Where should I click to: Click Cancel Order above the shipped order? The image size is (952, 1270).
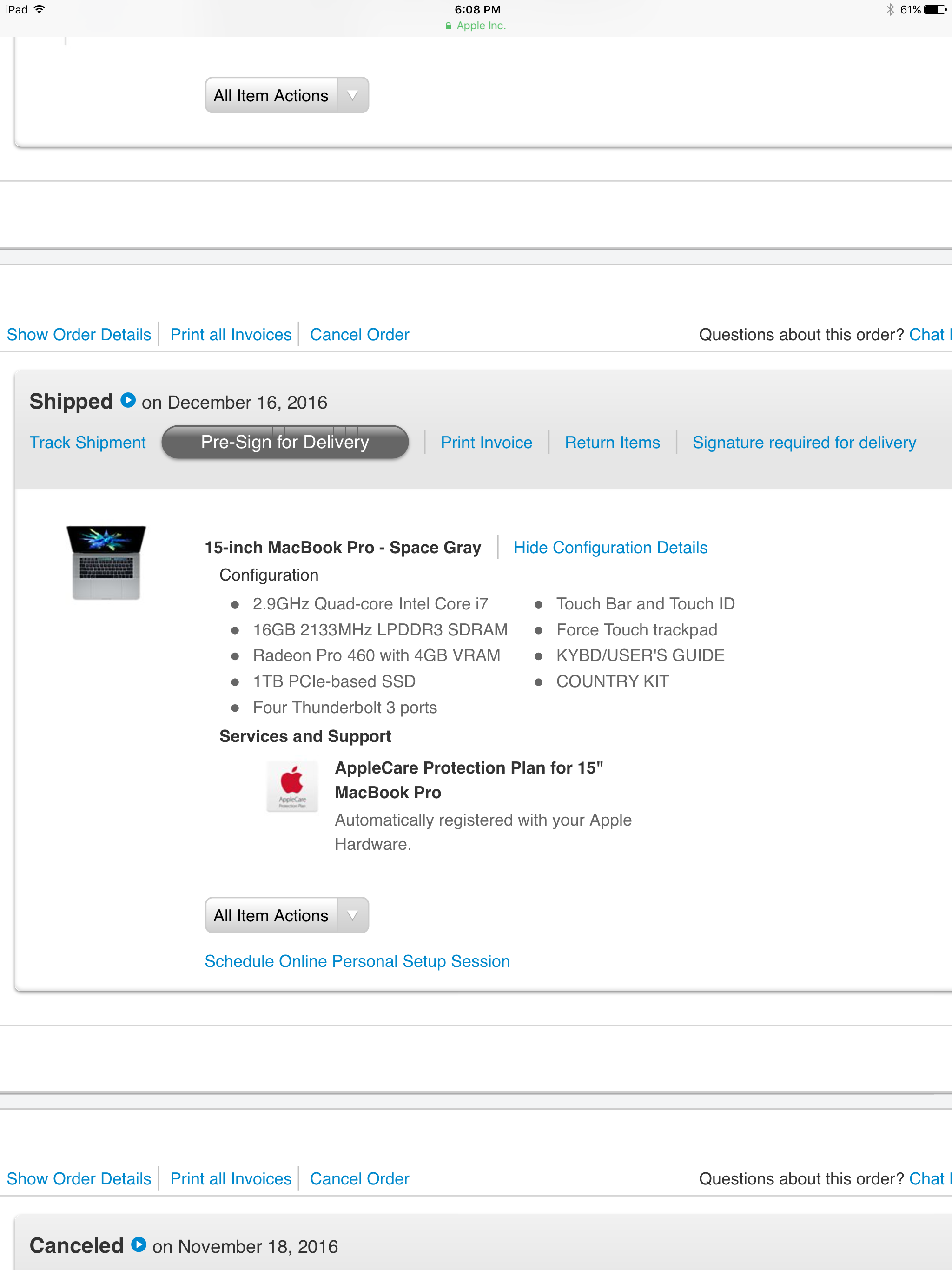pos(359,334)
